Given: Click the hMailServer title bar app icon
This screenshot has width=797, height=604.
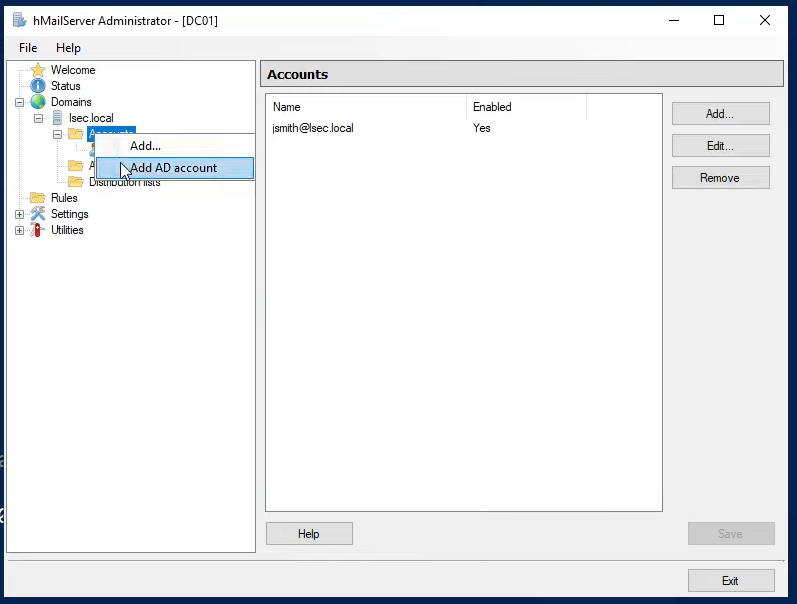Looking at the screenshot, I should [19, 21].
